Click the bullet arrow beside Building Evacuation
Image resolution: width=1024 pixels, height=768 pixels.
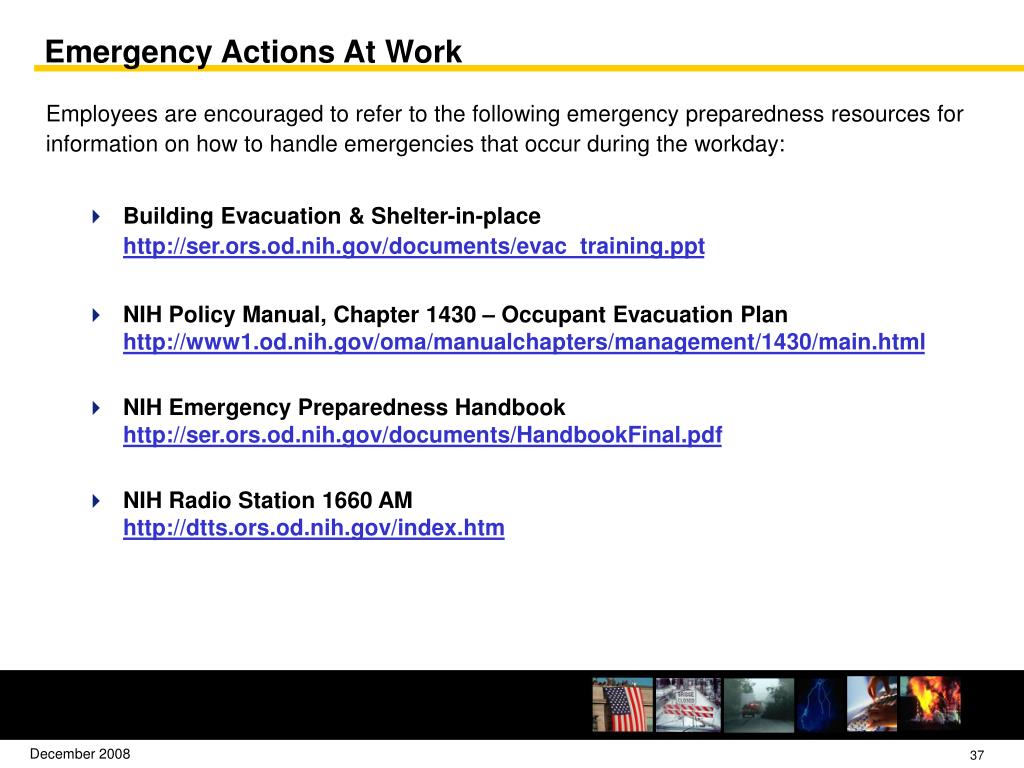tap(97, 216)
